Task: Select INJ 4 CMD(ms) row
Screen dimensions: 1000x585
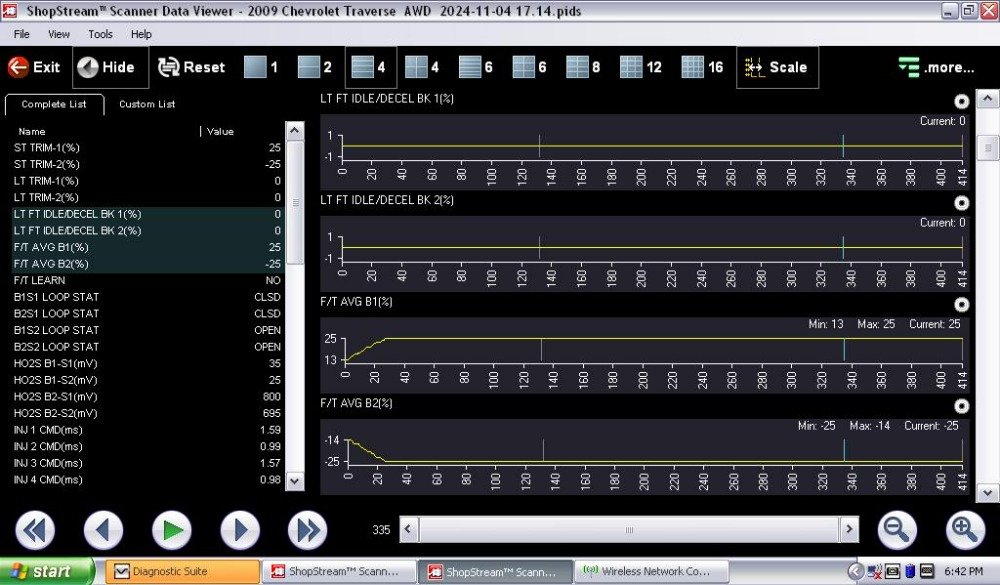Action: 147,480
